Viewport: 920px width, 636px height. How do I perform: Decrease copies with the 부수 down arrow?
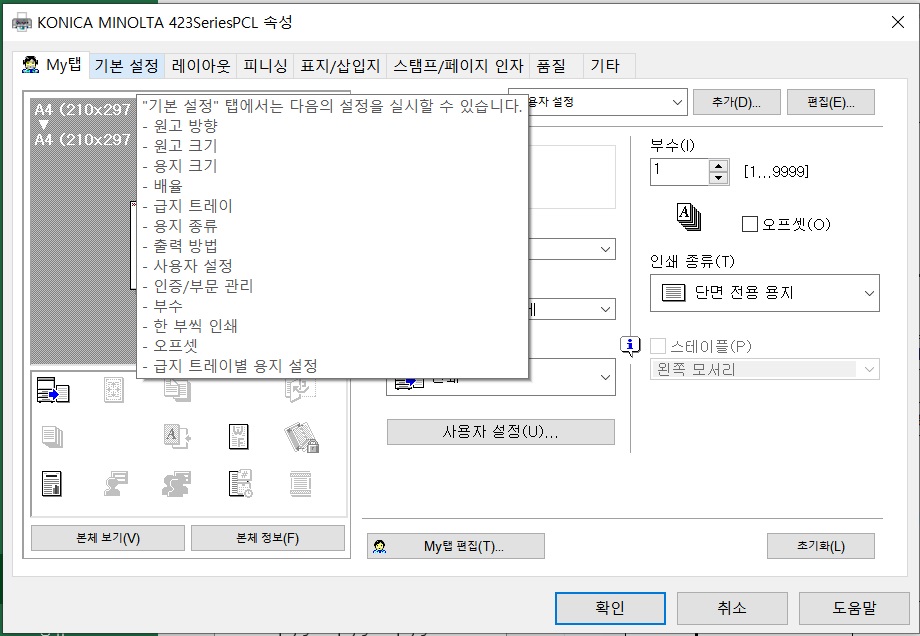coord(718,178)
